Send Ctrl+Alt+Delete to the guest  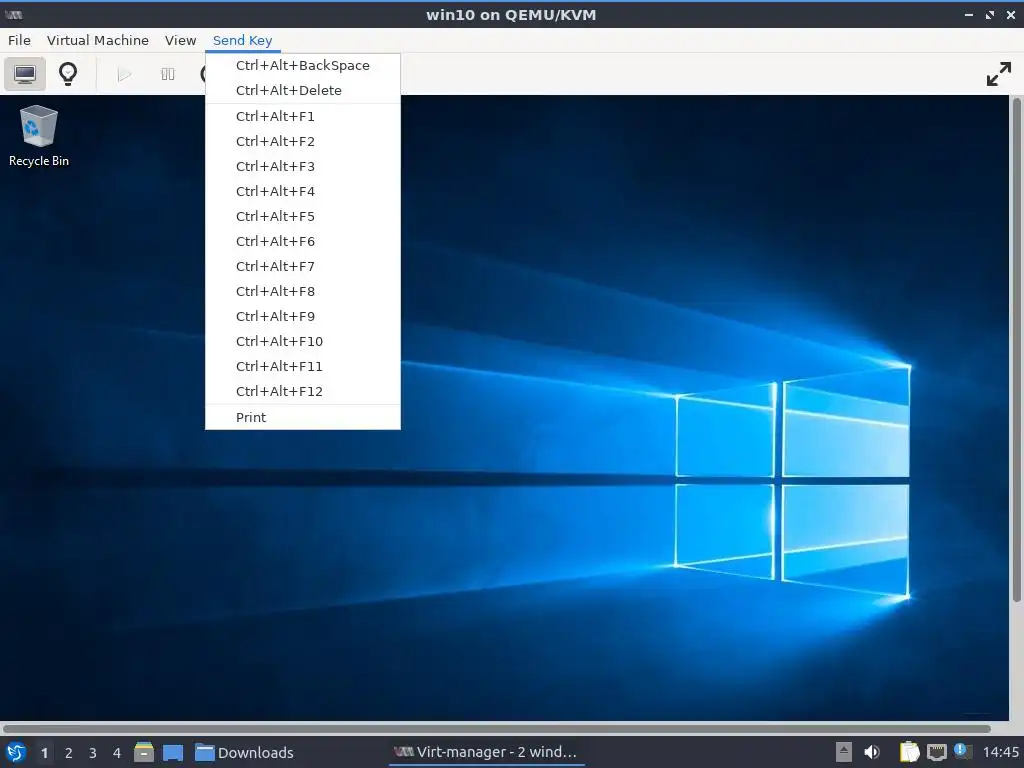pos(302,90)
